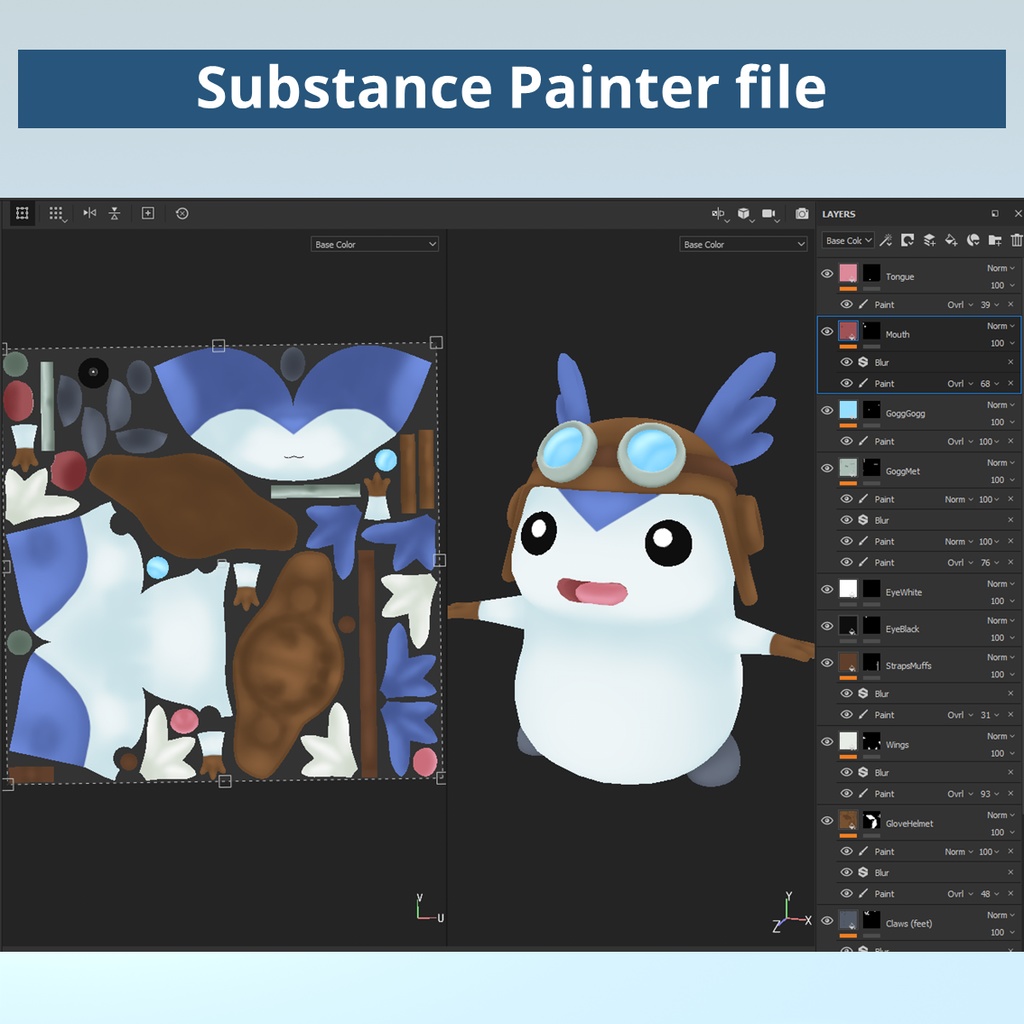Remove the Paint effect under Tongue layer
Screen dimensions: 1024x1024
pyautogui.click(x=1011, y=304)
